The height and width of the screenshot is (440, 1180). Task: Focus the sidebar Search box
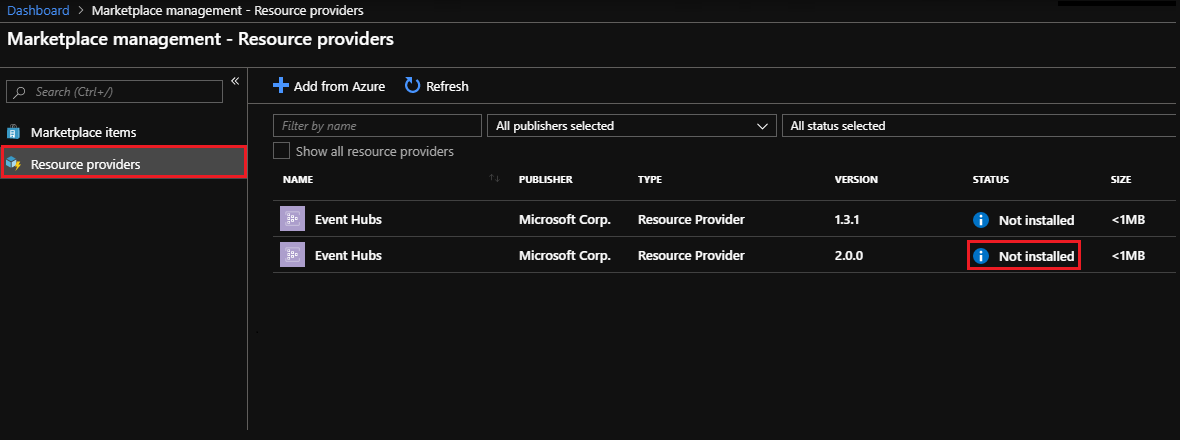115,91
